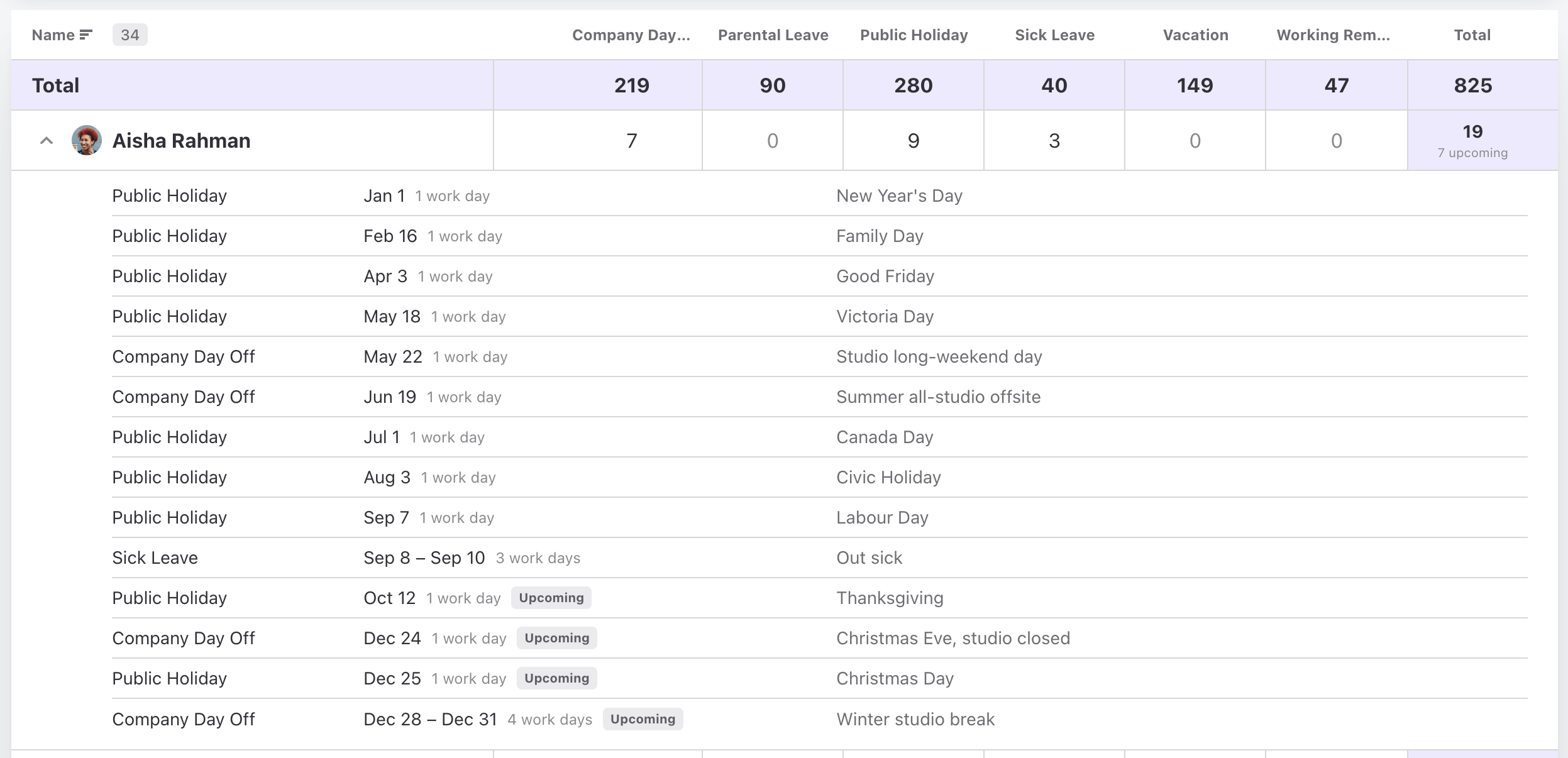This screenshot has height=758, width=1568.
Task: Click the '7 upcoming' label
Action: (x=1473, y=153)
